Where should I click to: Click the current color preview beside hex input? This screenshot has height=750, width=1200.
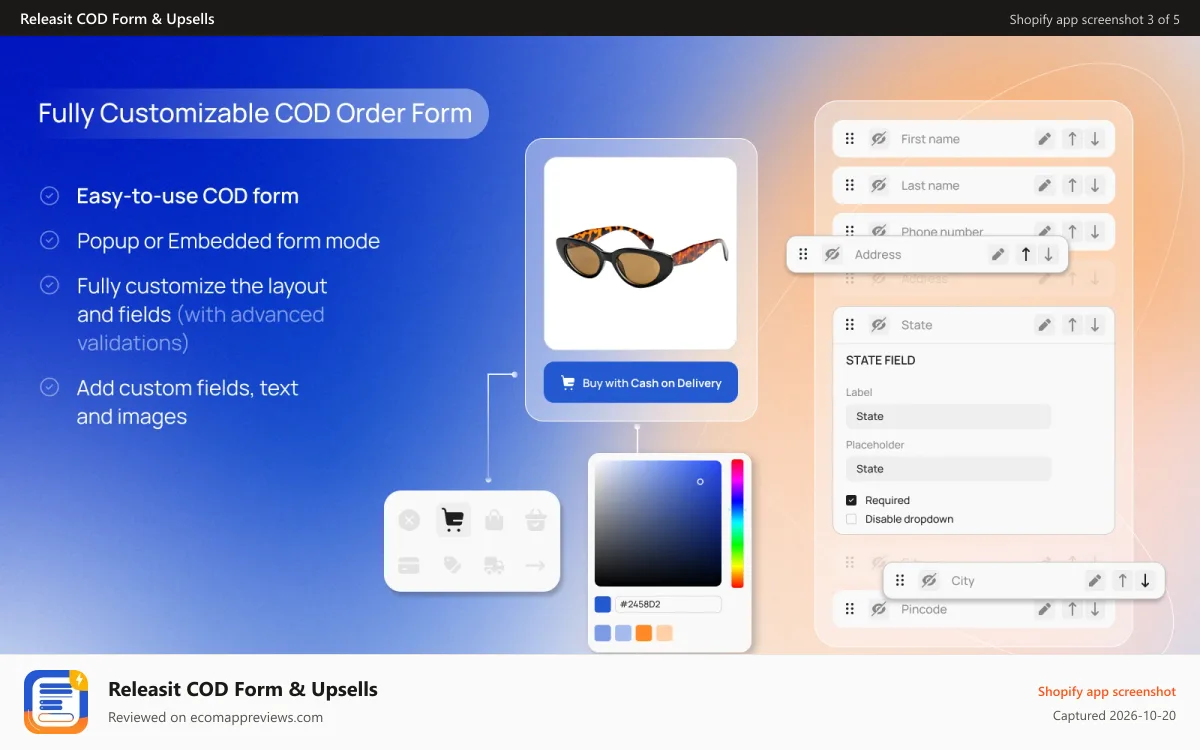602,604
